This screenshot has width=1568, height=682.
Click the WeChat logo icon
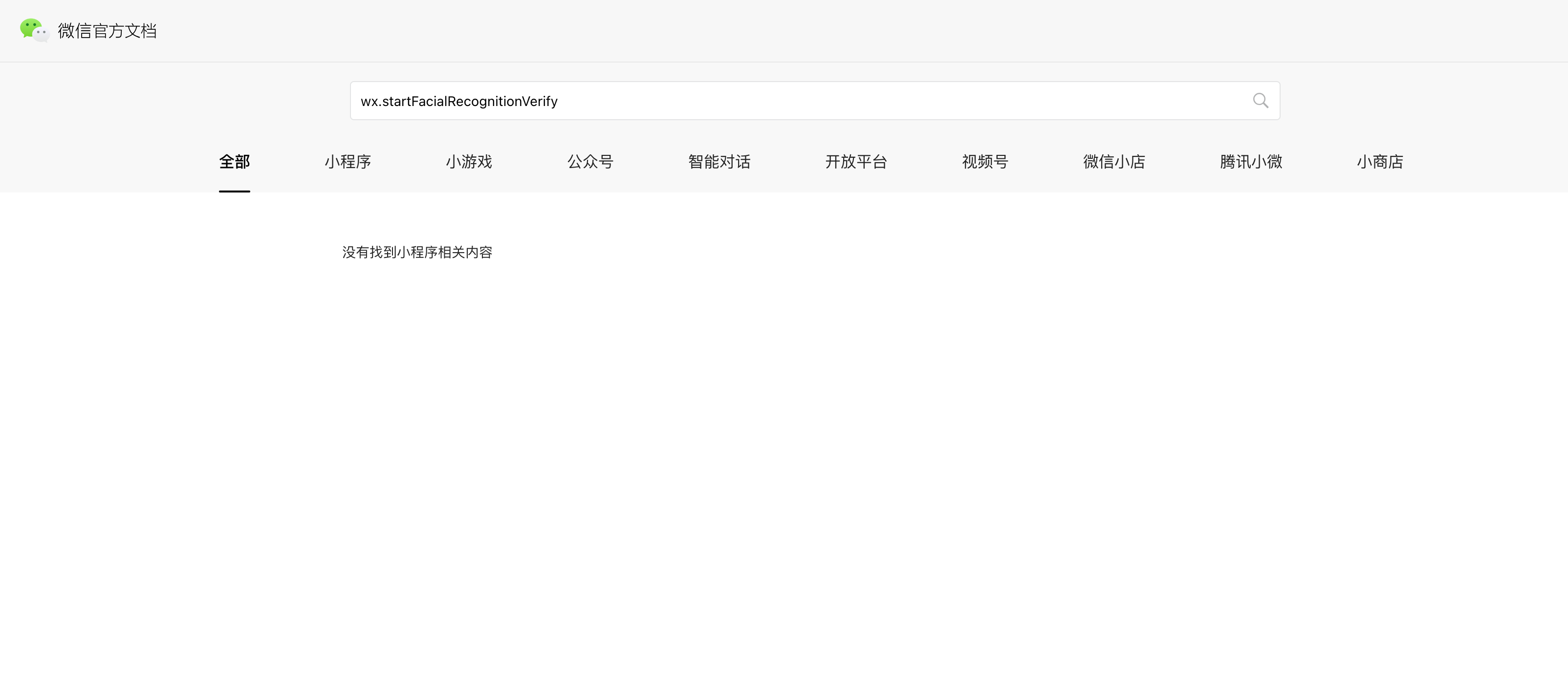[35, 30]
